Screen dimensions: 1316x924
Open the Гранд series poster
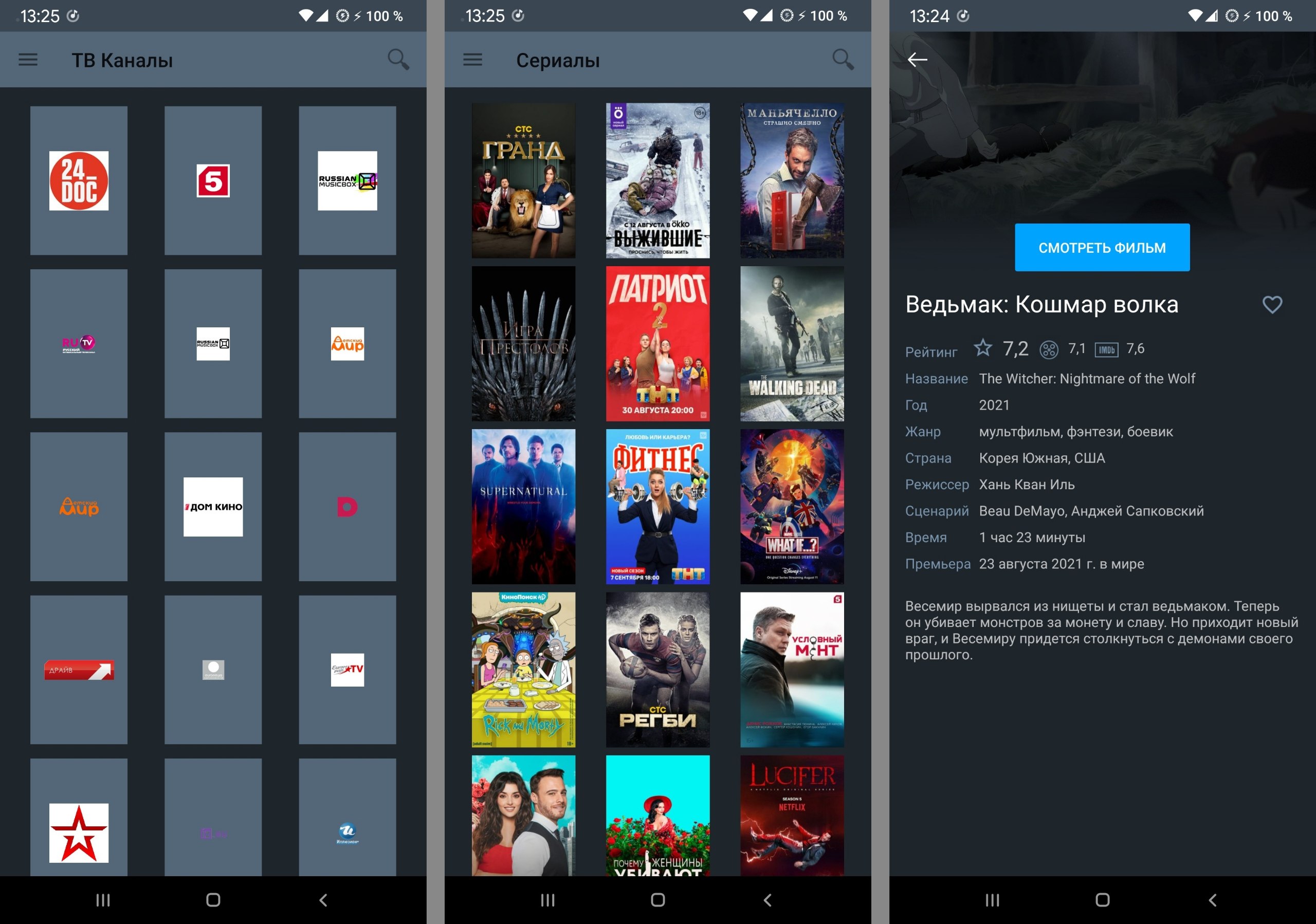click(523, 180)
